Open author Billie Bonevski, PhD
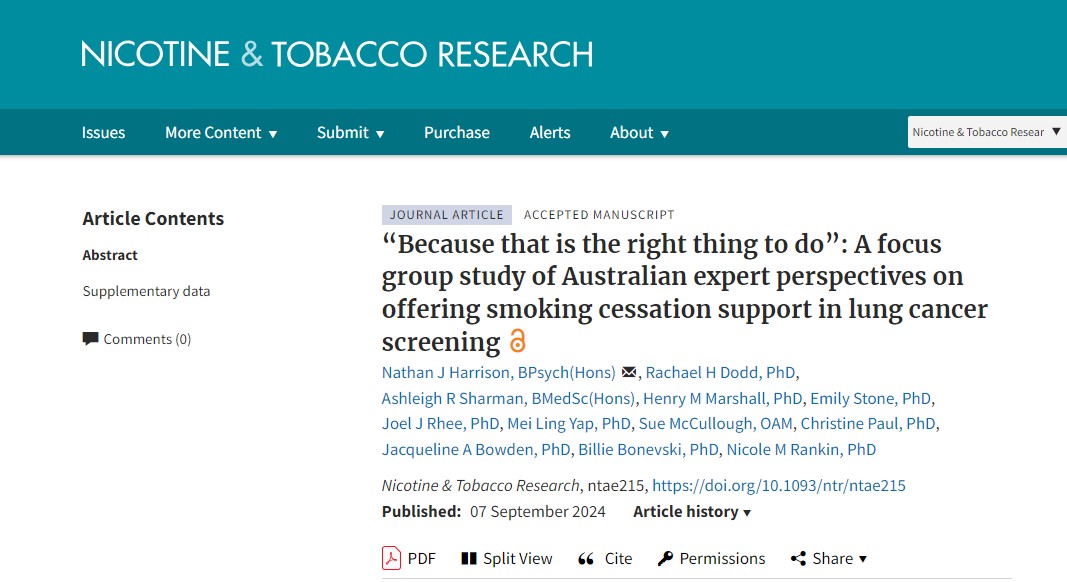The width and height of the screenshot is (1067, 582). coord(649,450)
